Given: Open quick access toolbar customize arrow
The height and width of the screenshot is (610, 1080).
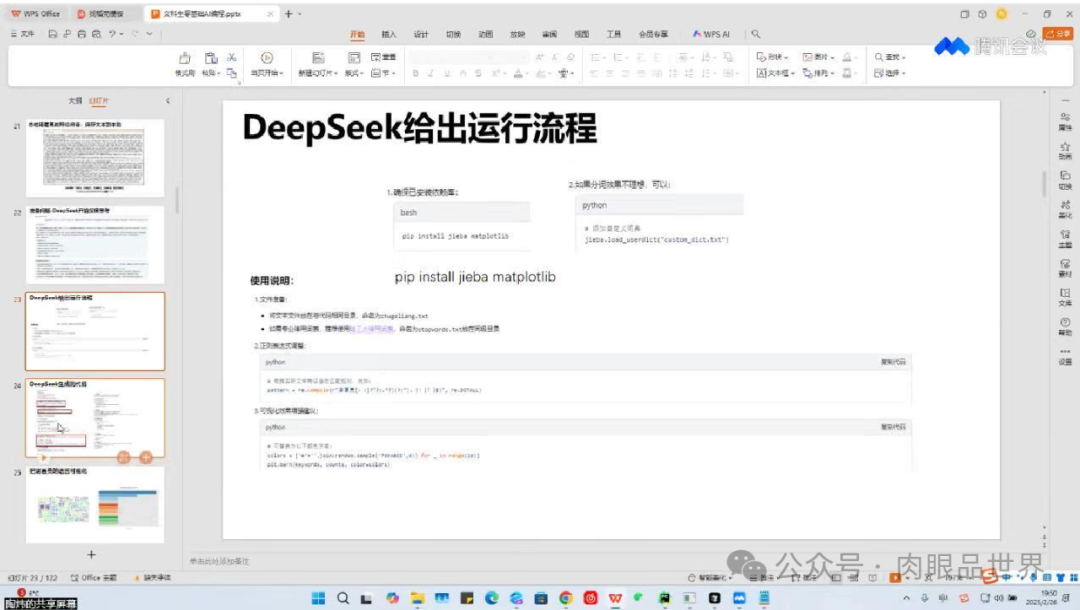Looking at the screenshot, I should tap(149, 34).
